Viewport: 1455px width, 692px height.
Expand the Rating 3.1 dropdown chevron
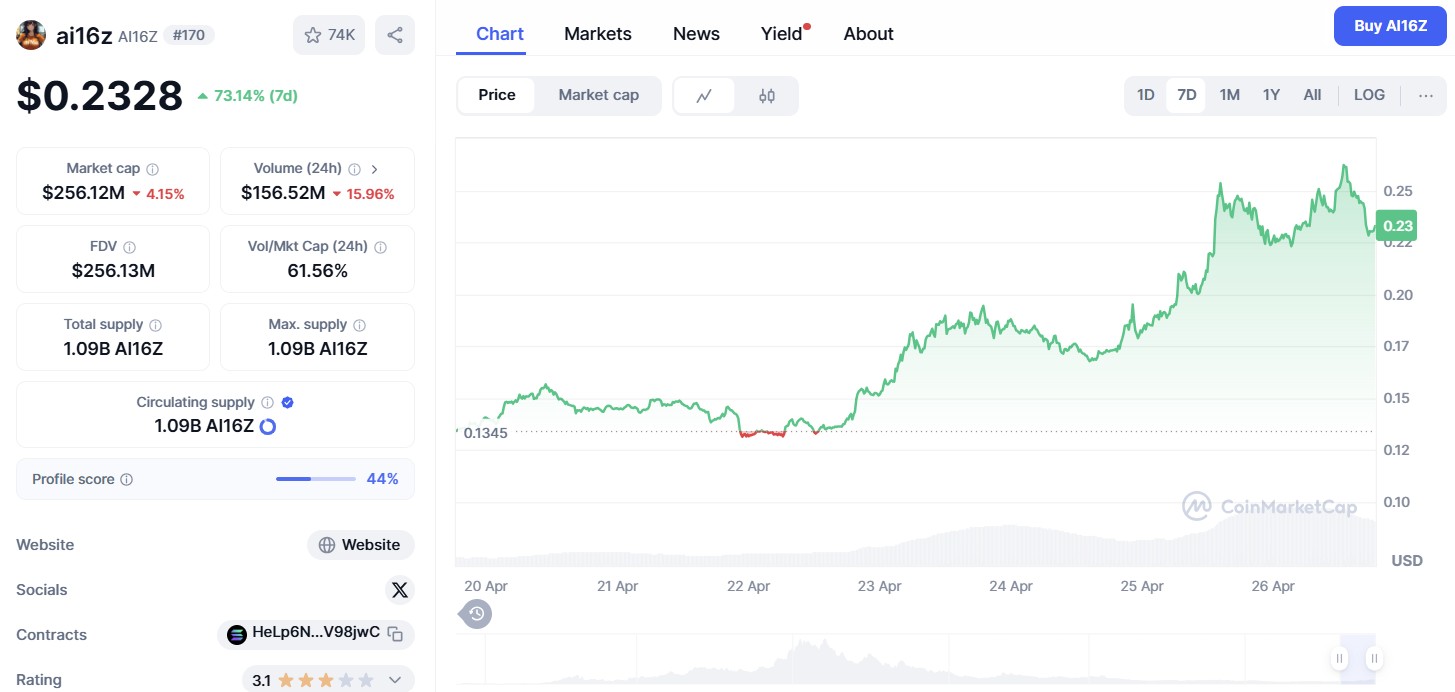pos(395,680)
